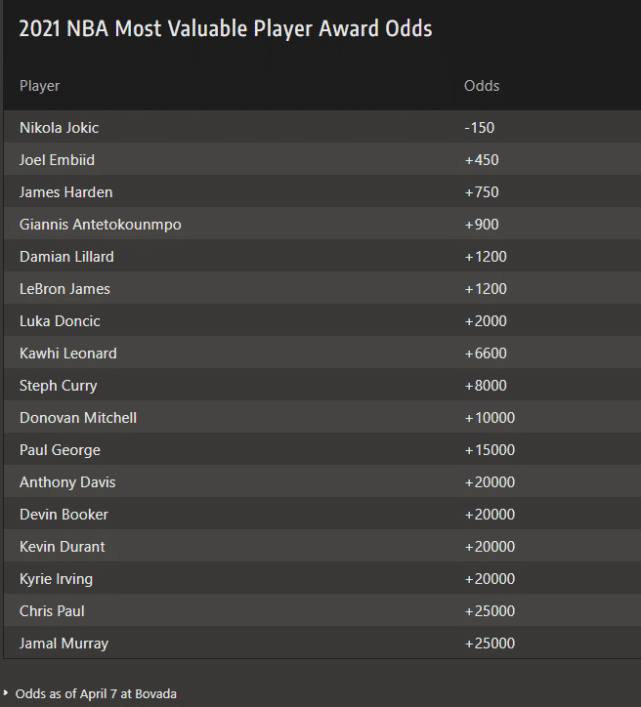The image size is (641, 707).
Task: Click Donovan Mitchell's player name
Action: (78, 418)
